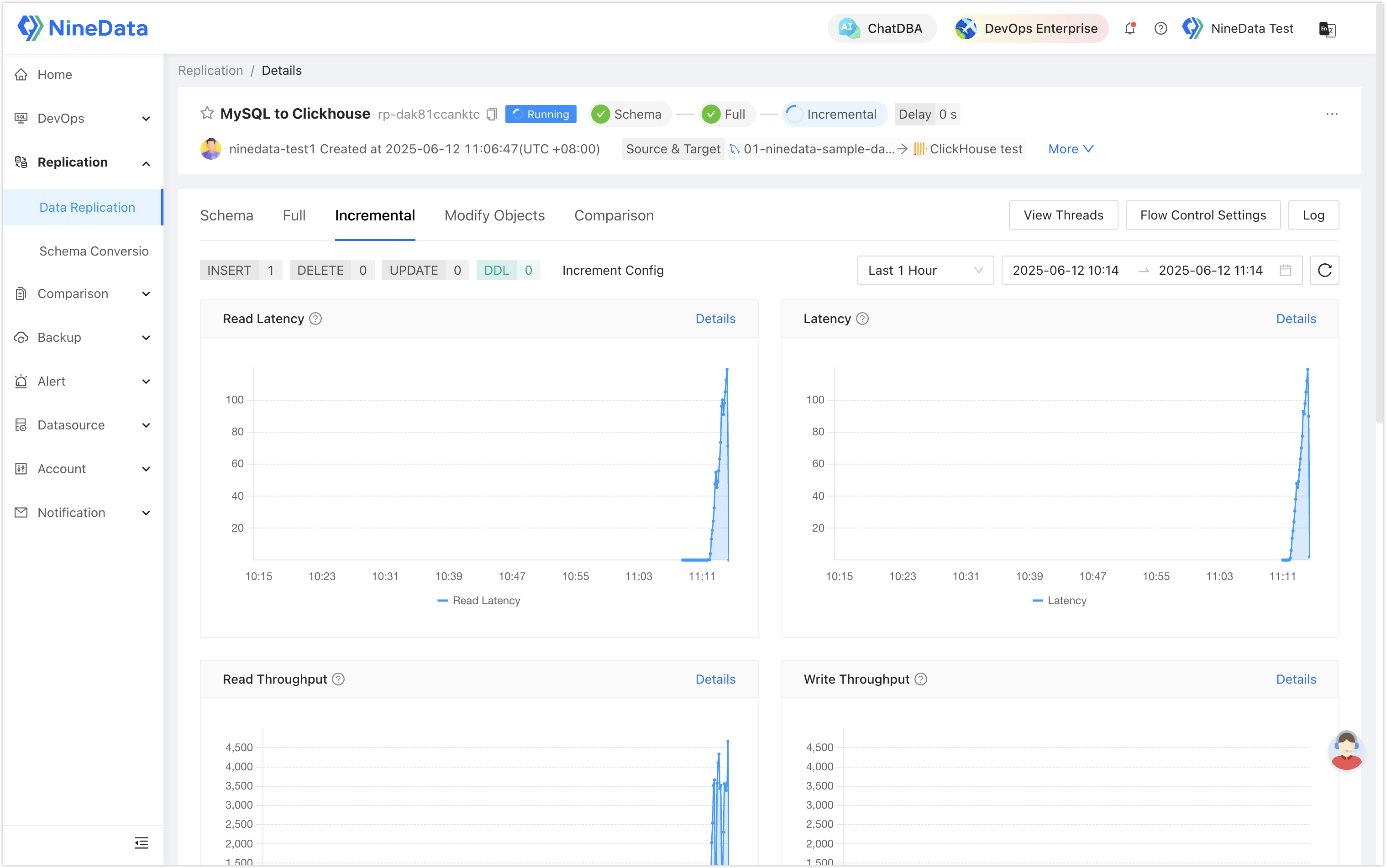The image size is (1386, 868).
Task: Toggle the Read Latency legend series
Action: [479, 601]
